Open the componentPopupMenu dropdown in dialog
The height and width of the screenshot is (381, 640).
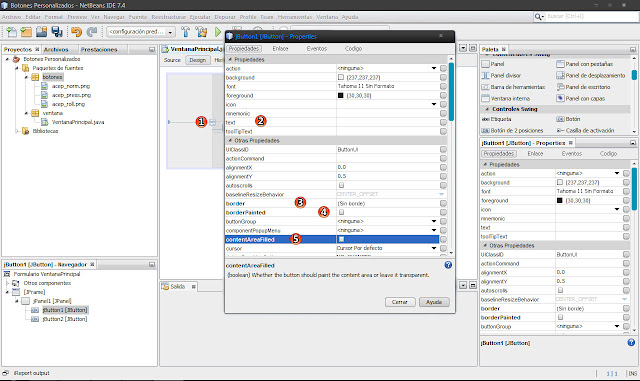click(434, 230)
